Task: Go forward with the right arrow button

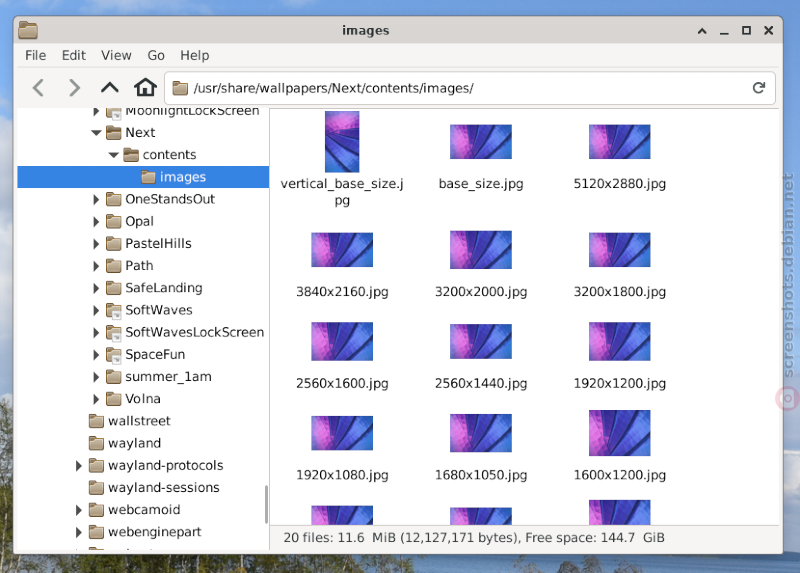Action: pos(74,88)
